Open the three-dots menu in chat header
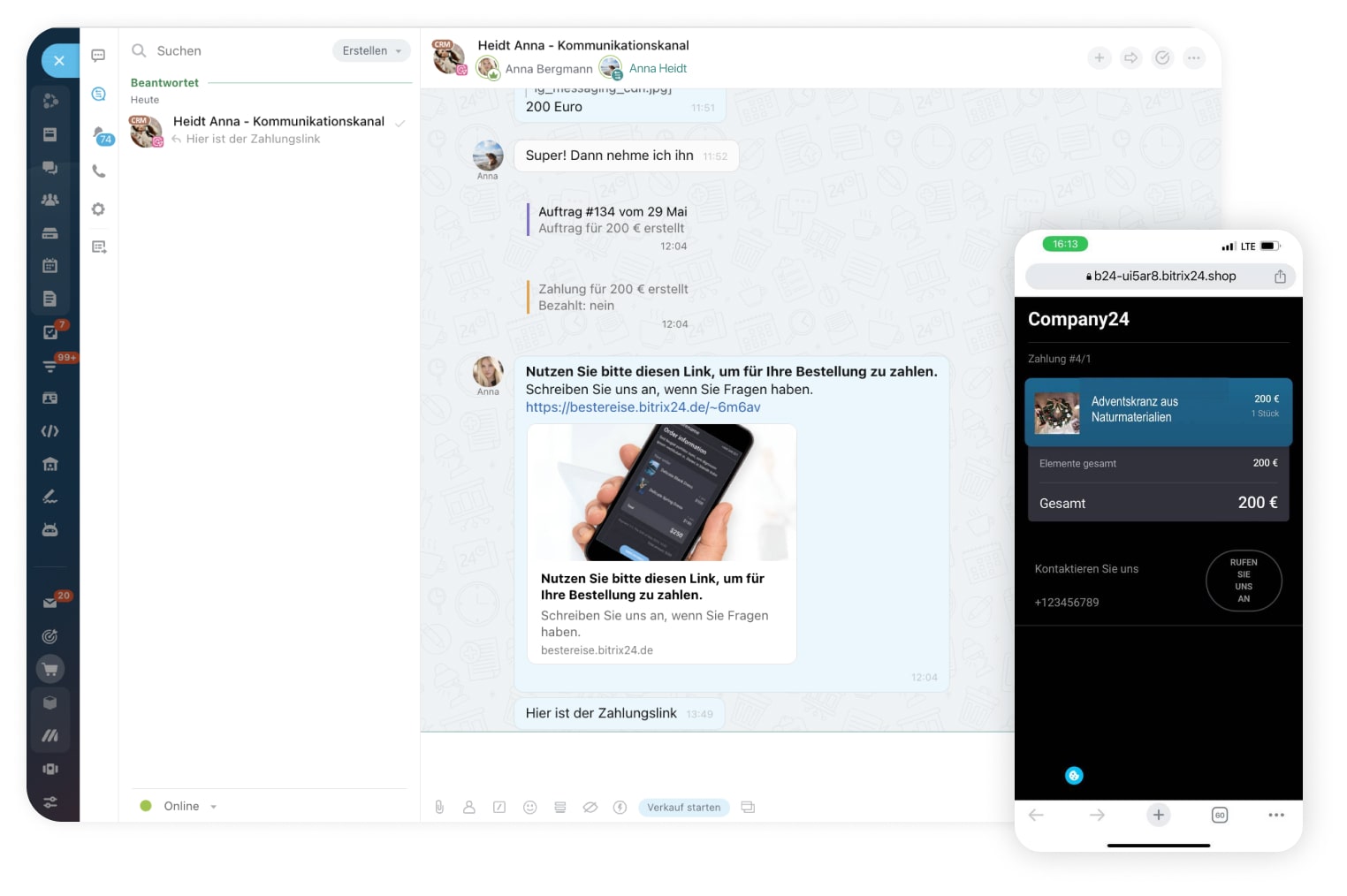Viewport: 1347px width, 896px height. point(1194,58)
